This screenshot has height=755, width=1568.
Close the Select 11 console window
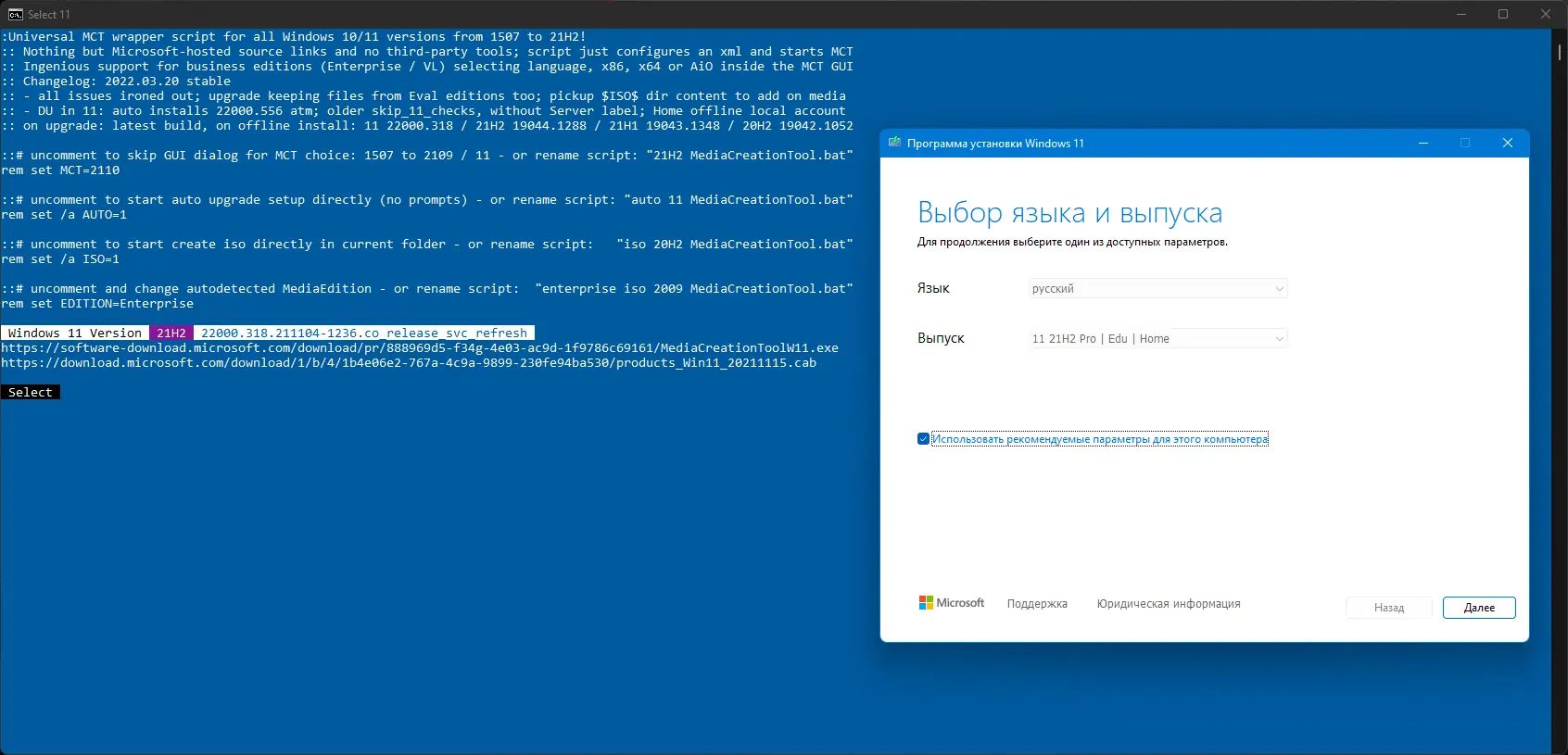1546,14
